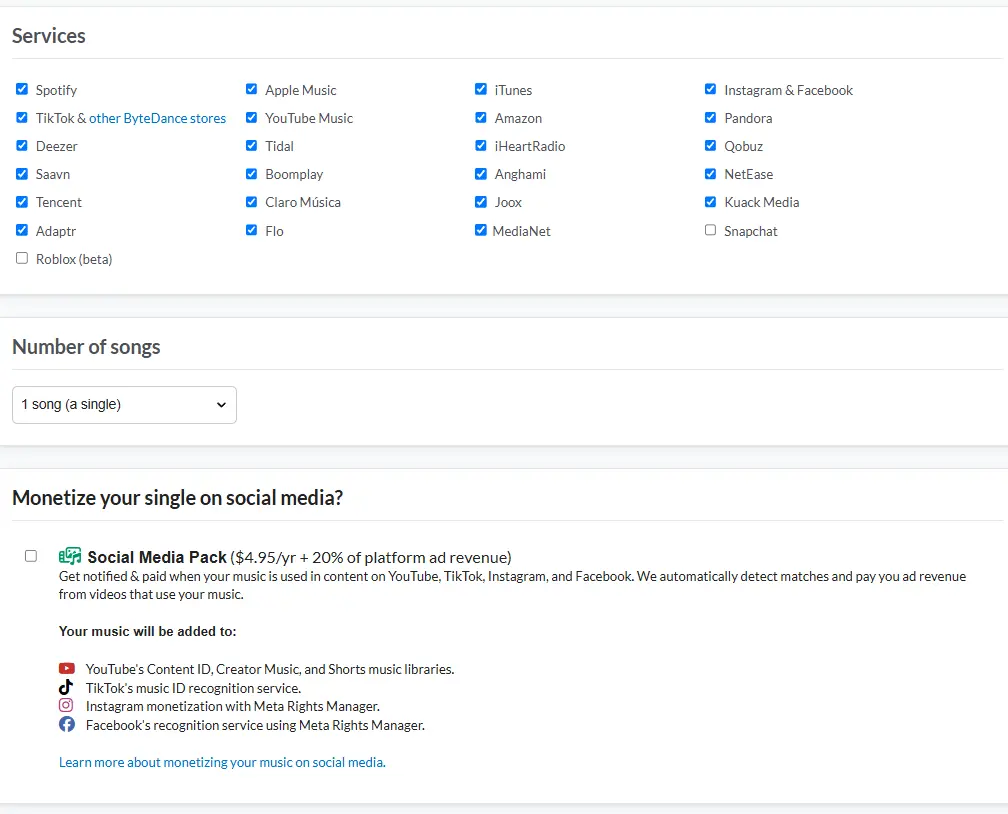Click TikTok's music ID recognition line
This screenshot has height=814, width=1008.
194,688
